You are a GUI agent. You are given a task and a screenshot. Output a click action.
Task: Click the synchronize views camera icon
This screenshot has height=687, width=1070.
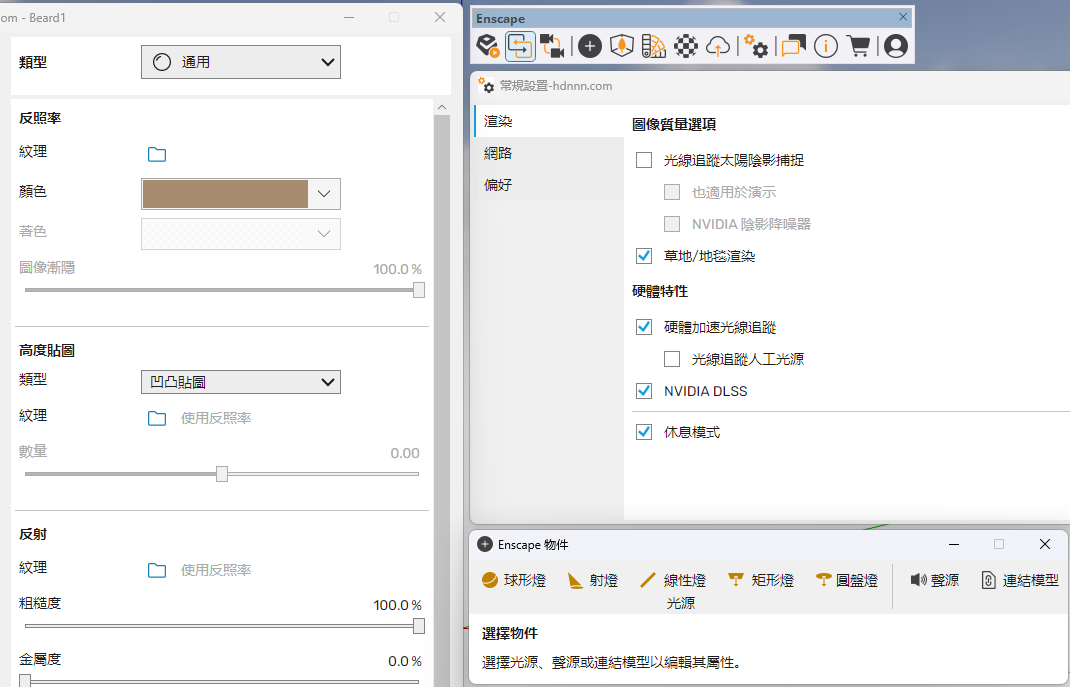coord(552,45)
